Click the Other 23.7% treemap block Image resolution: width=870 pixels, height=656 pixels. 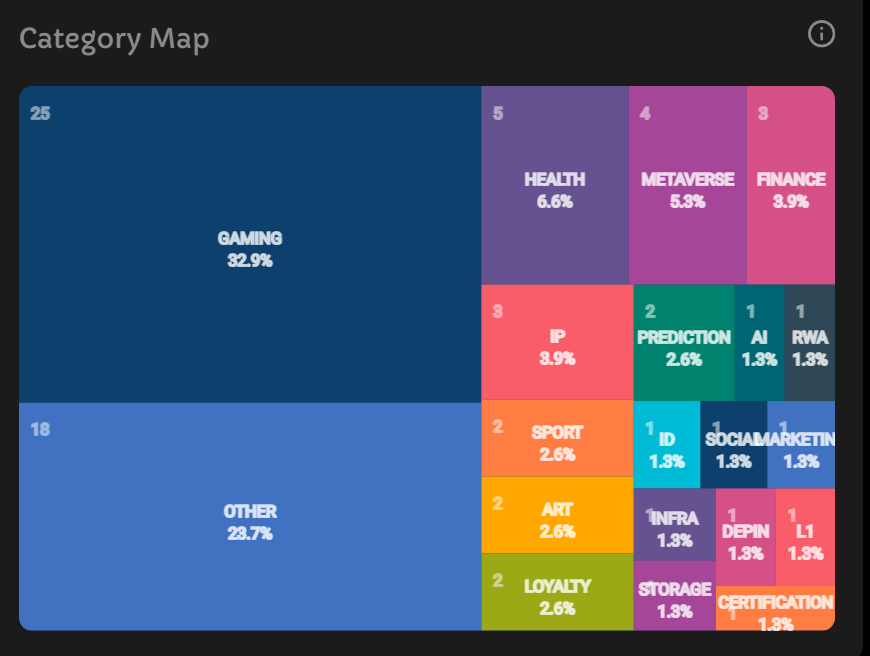pos(250,517)
